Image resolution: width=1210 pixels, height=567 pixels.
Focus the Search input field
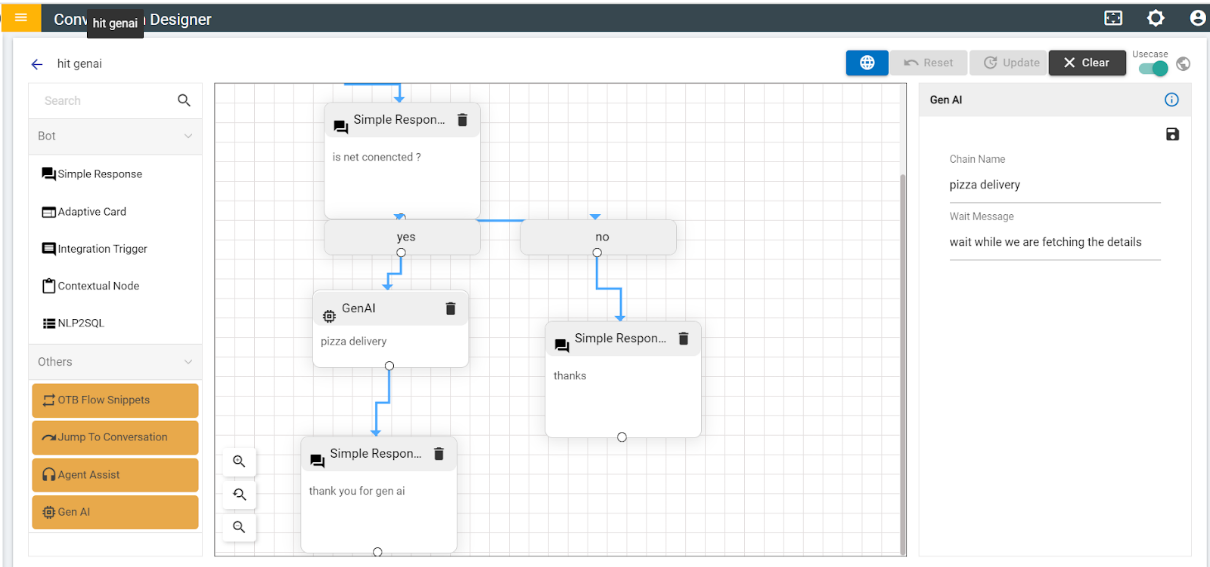pyautogui.click(x=105, y=101)
